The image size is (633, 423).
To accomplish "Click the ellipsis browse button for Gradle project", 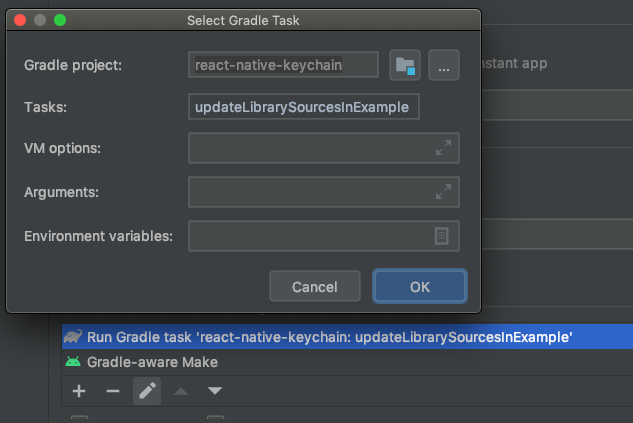I will pyautogui.click(x=443, y=65).
